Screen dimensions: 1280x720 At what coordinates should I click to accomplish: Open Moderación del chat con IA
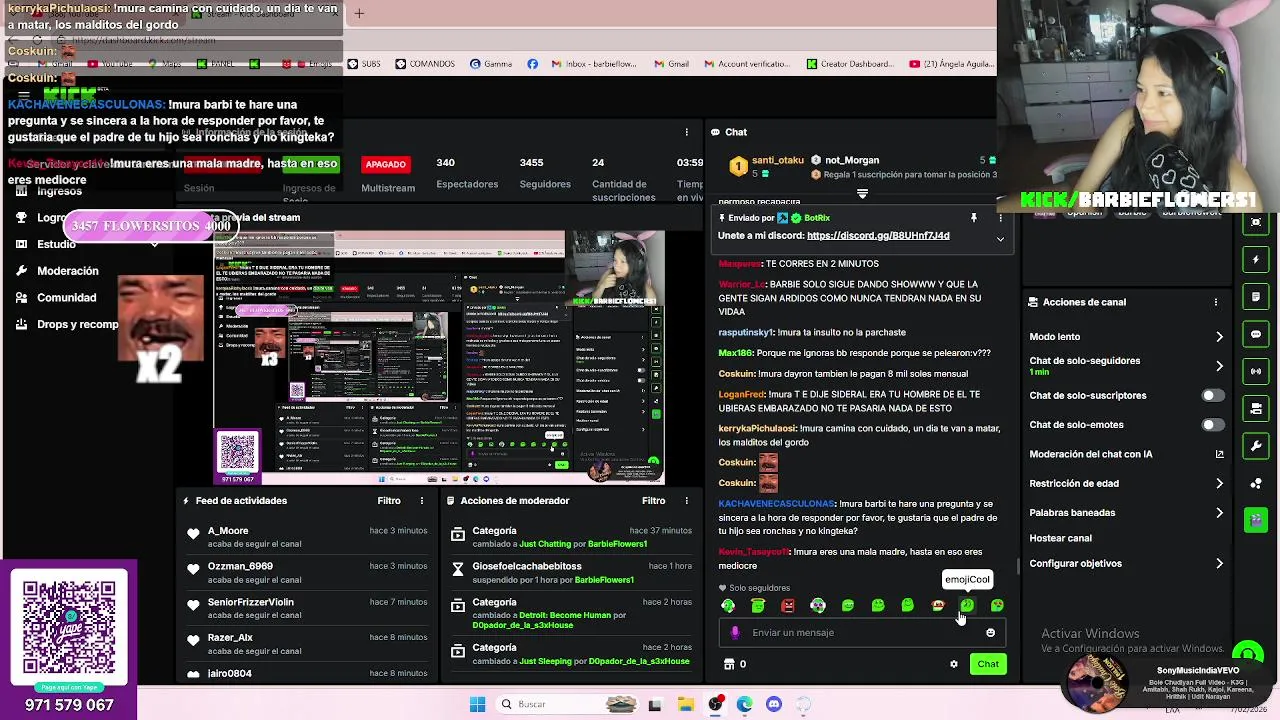pyautogui.click(x=1127, y=454)
